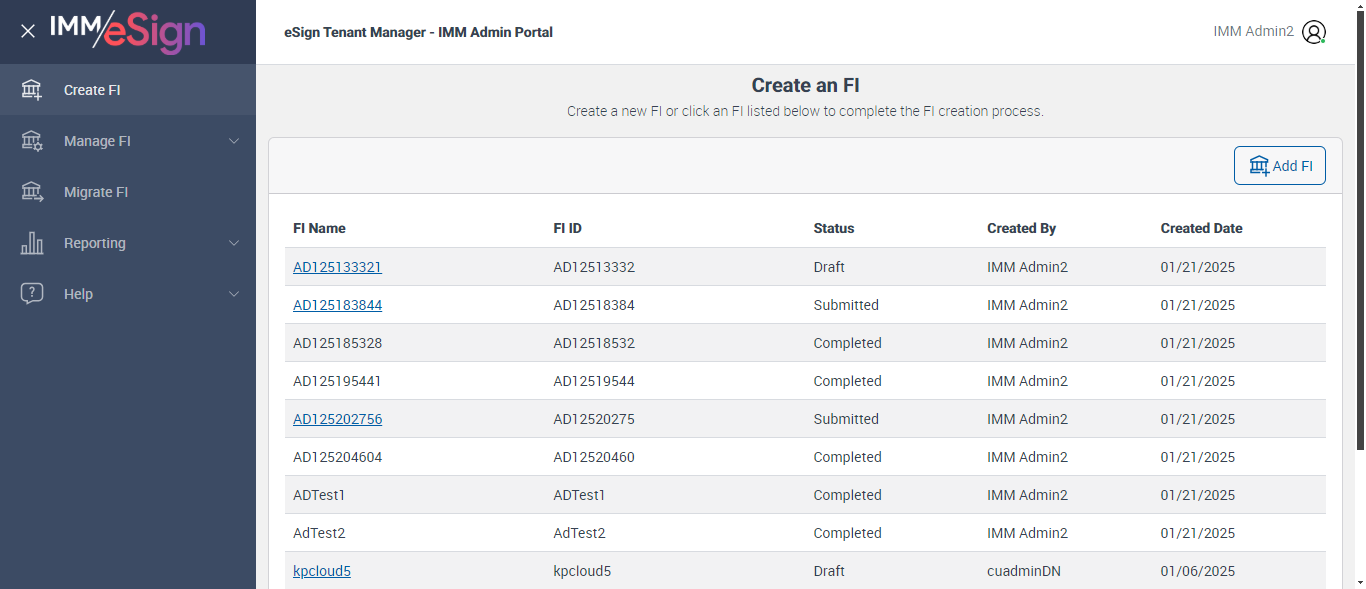Click FI ID AD12520275

coord(594,419)
